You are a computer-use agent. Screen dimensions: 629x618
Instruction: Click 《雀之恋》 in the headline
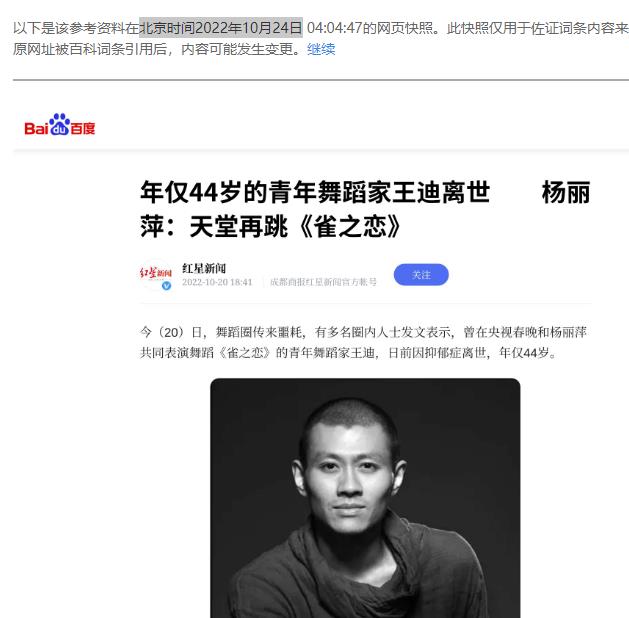tap(350, 227)
